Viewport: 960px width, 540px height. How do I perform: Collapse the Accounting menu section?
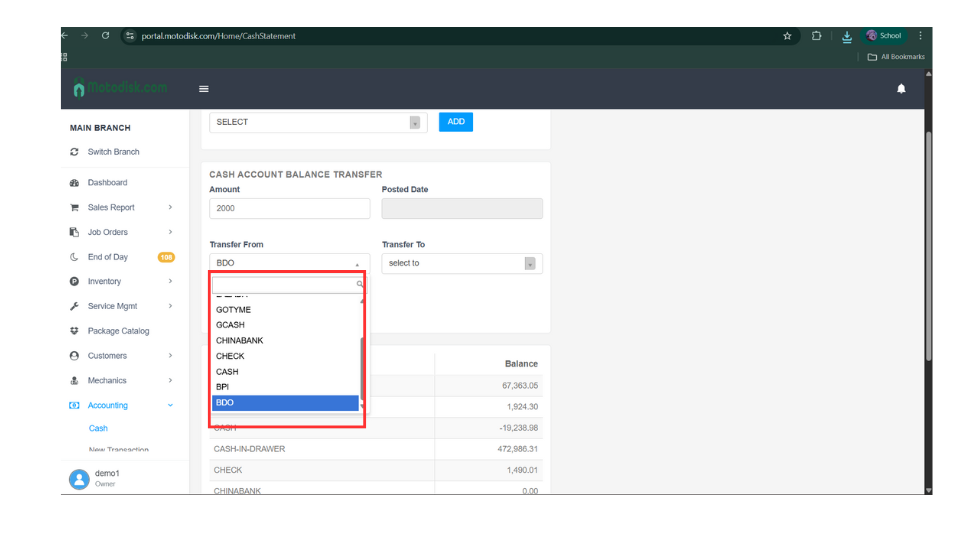point(170,406)
